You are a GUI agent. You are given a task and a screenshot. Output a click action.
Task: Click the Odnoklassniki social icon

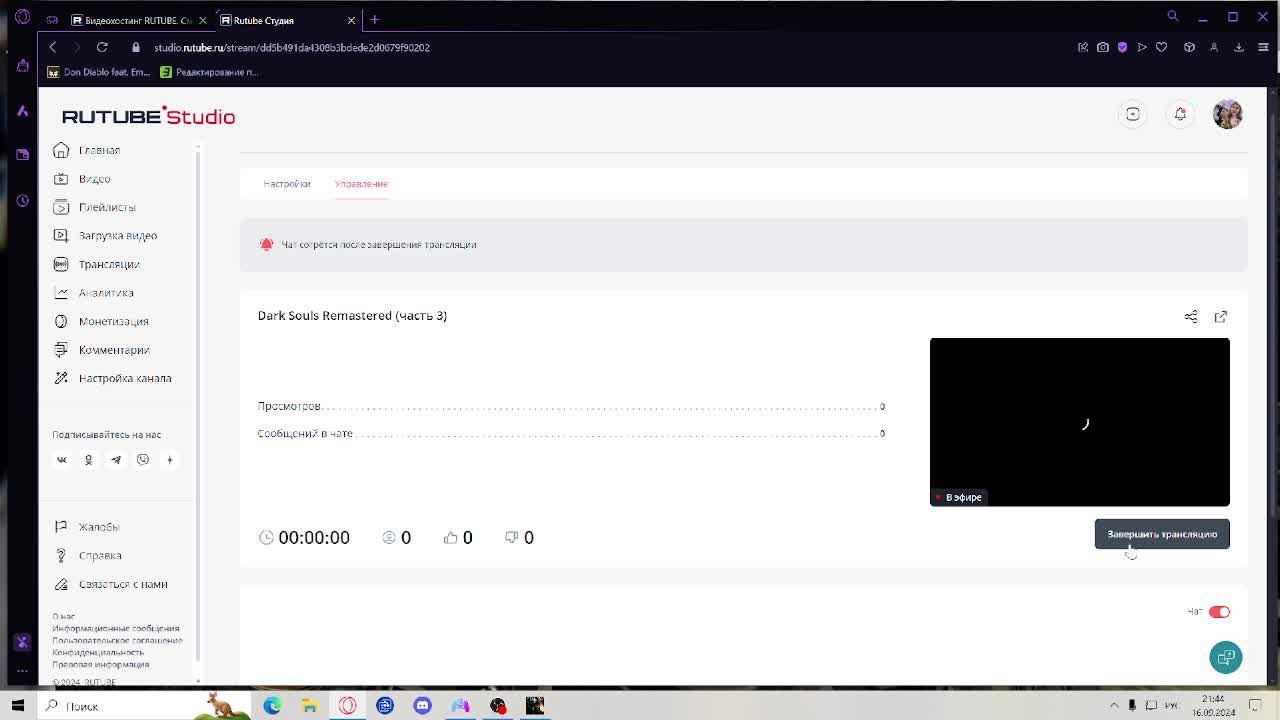click(88, 460)
